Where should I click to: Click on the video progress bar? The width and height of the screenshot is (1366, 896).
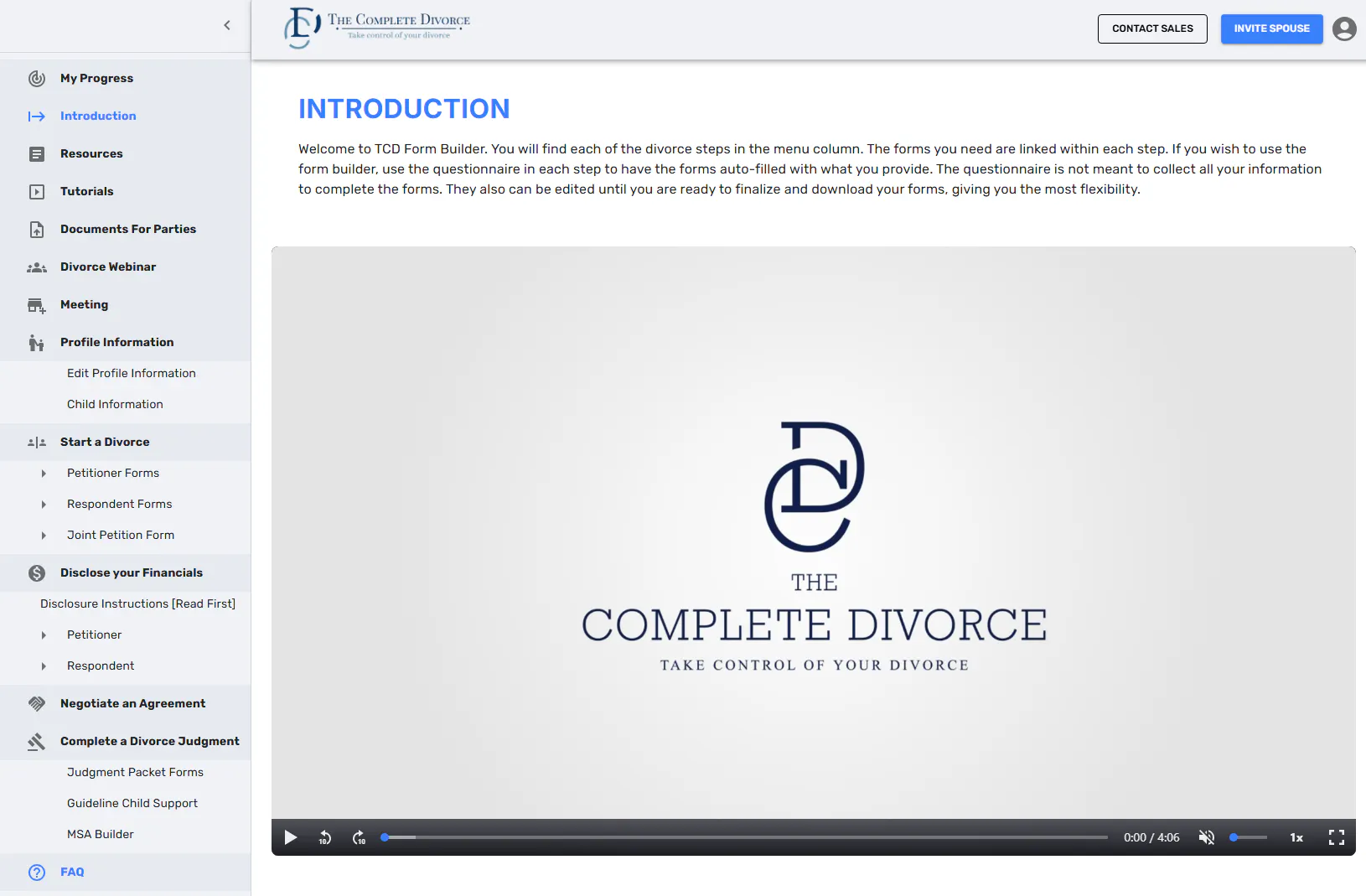point(746,837)
